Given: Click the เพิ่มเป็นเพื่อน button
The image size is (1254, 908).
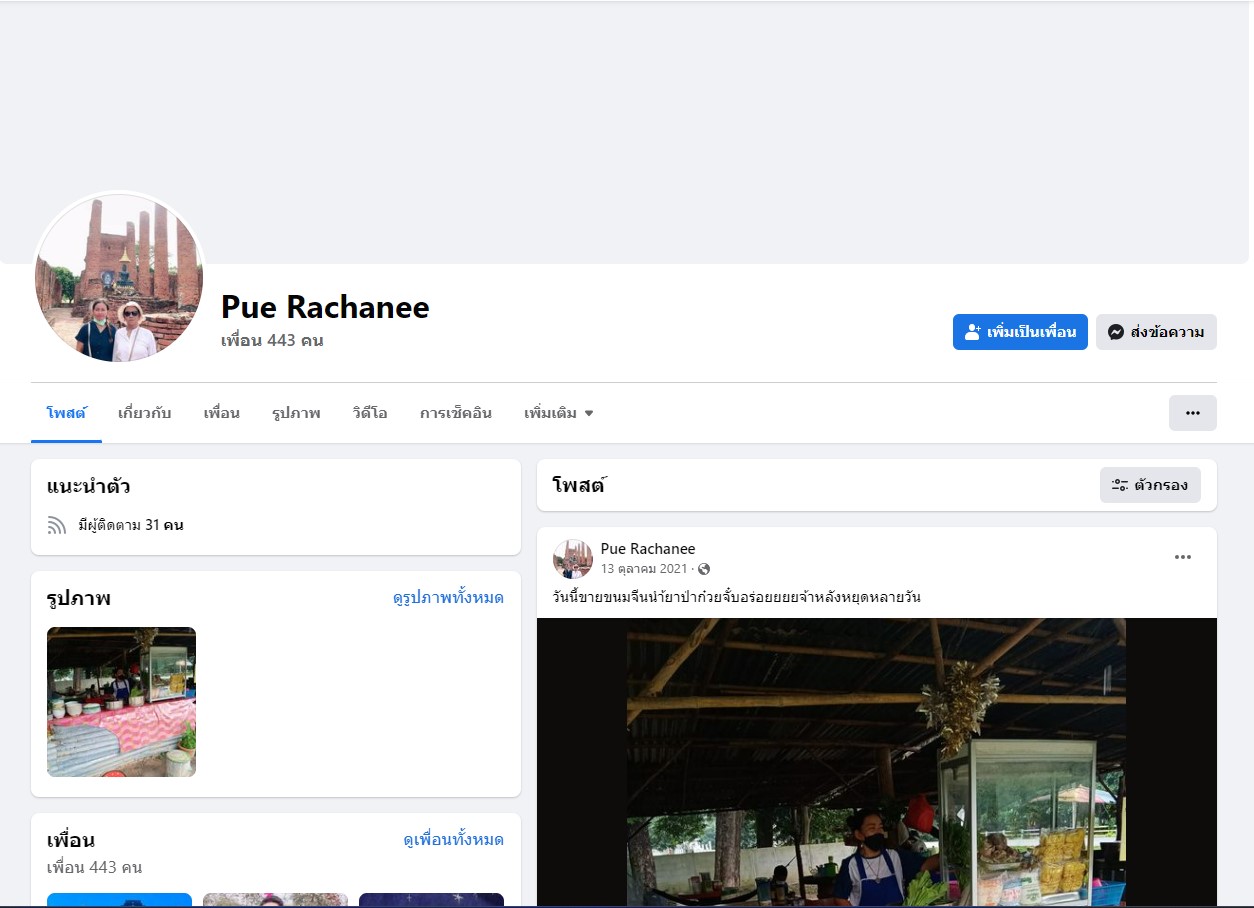Looking at the screenshot, I should [x=1020, y=332].
